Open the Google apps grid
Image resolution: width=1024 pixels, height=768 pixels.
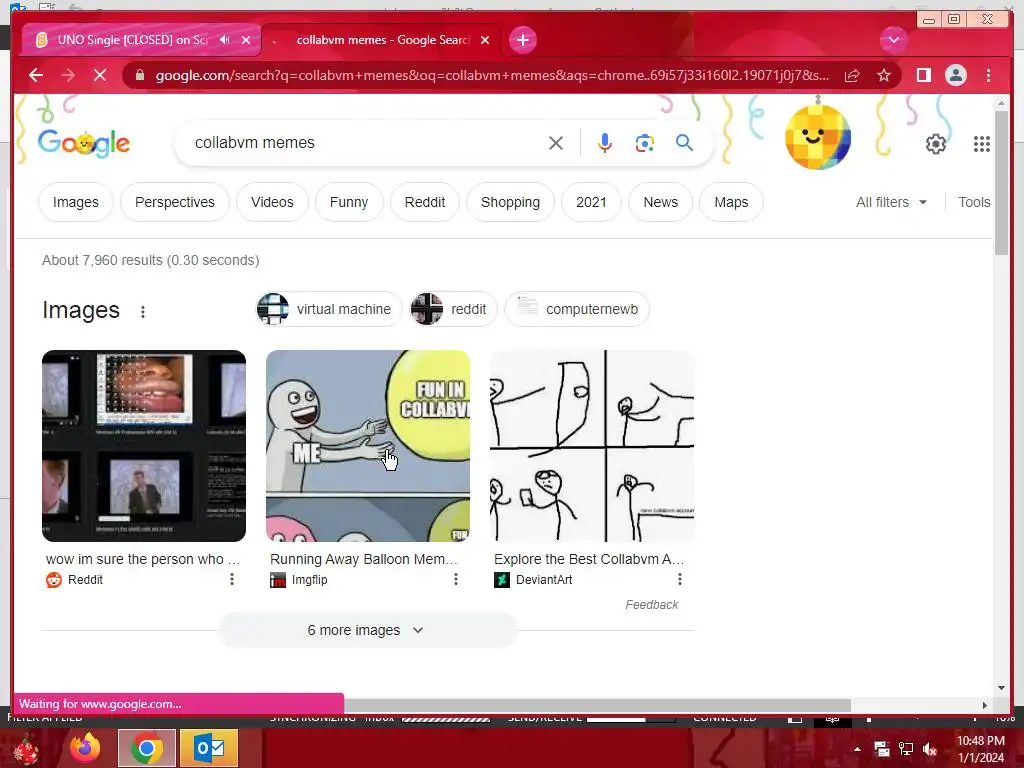pos(982,144)
